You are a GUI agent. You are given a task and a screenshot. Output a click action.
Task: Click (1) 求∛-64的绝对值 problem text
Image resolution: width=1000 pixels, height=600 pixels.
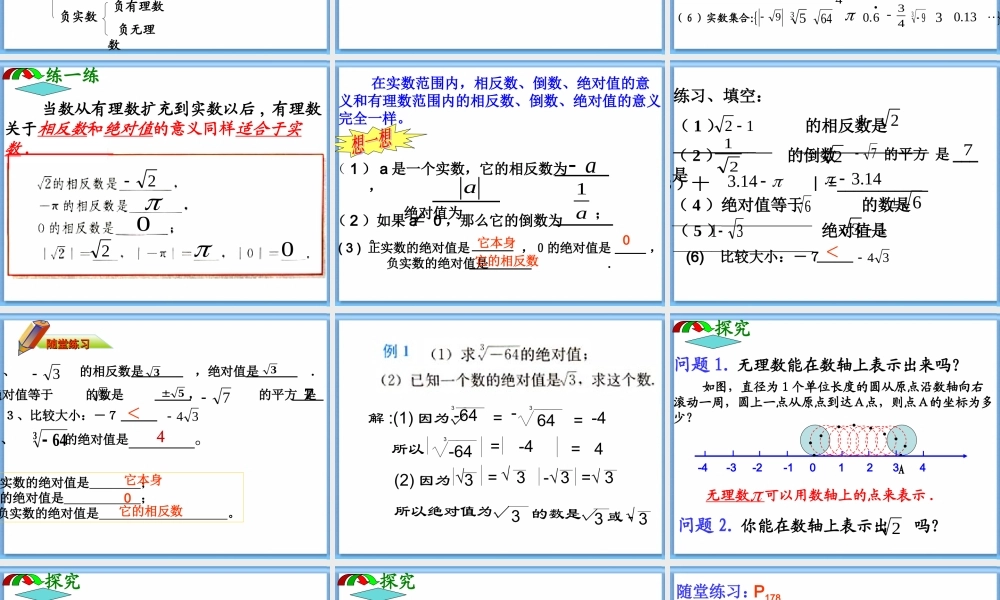click(x=510, y=353)
